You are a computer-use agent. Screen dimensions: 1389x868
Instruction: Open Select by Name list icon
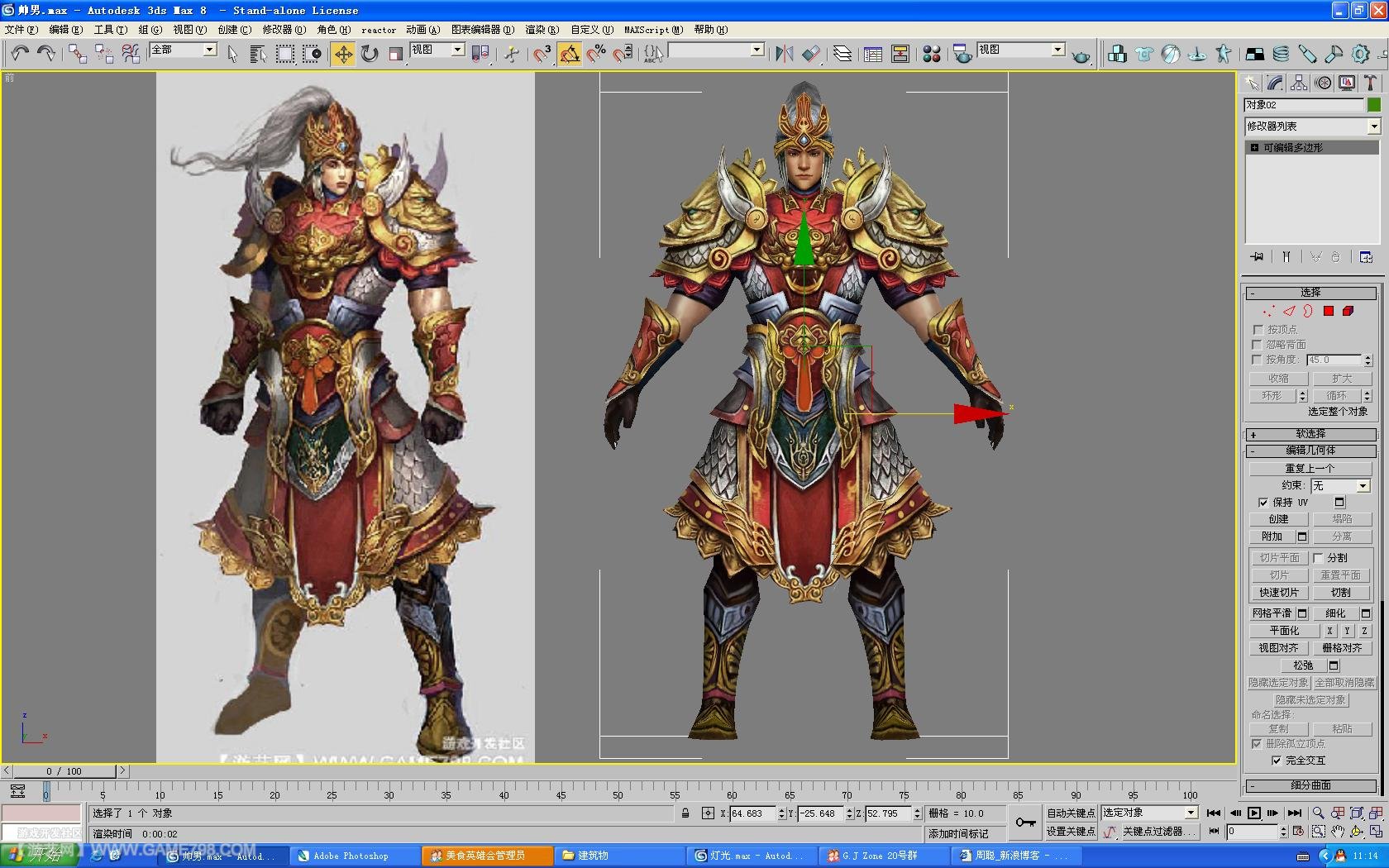[258, 54]
